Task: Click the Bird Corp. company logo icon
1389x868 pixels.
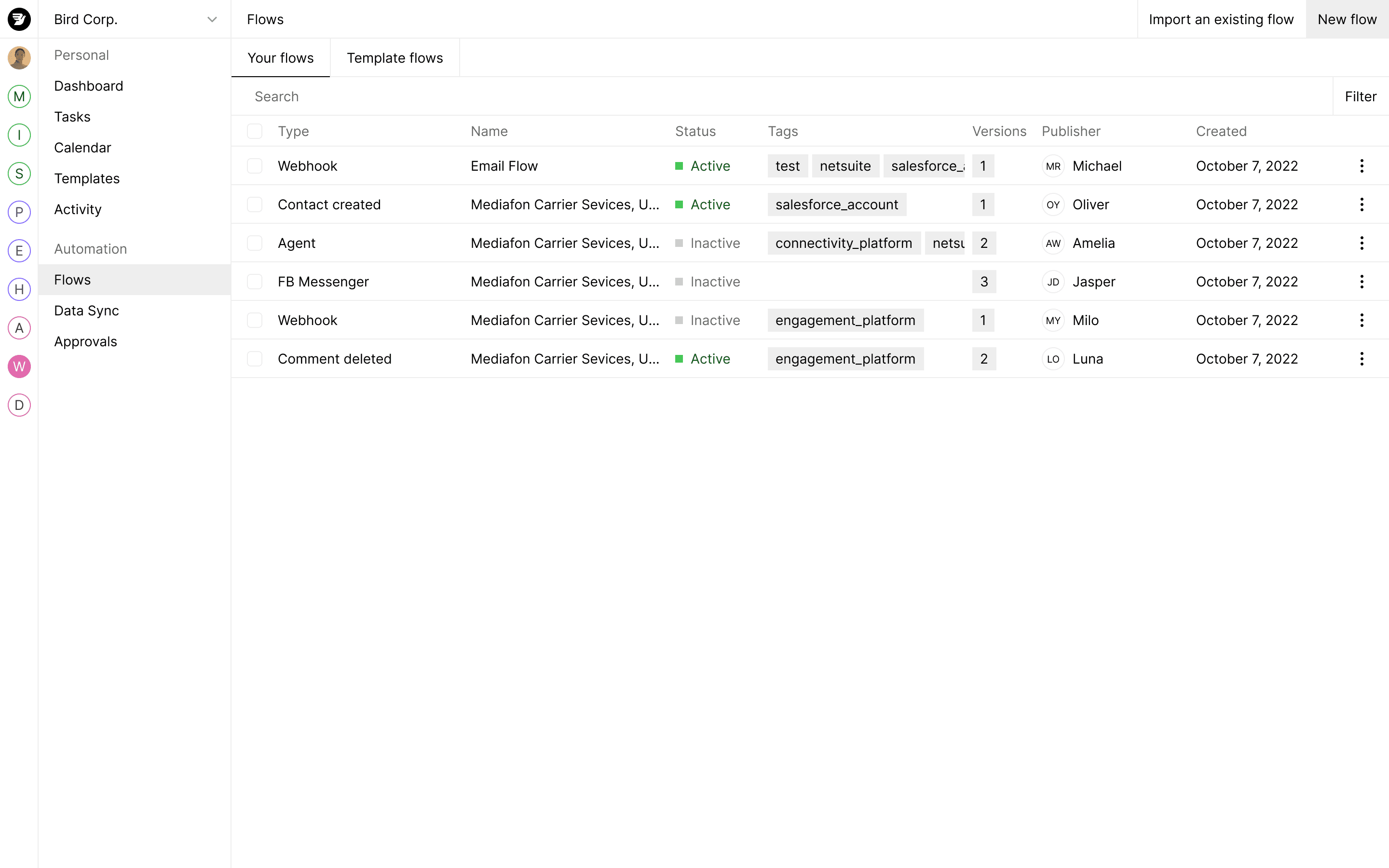Action: [x=19, y=19]
